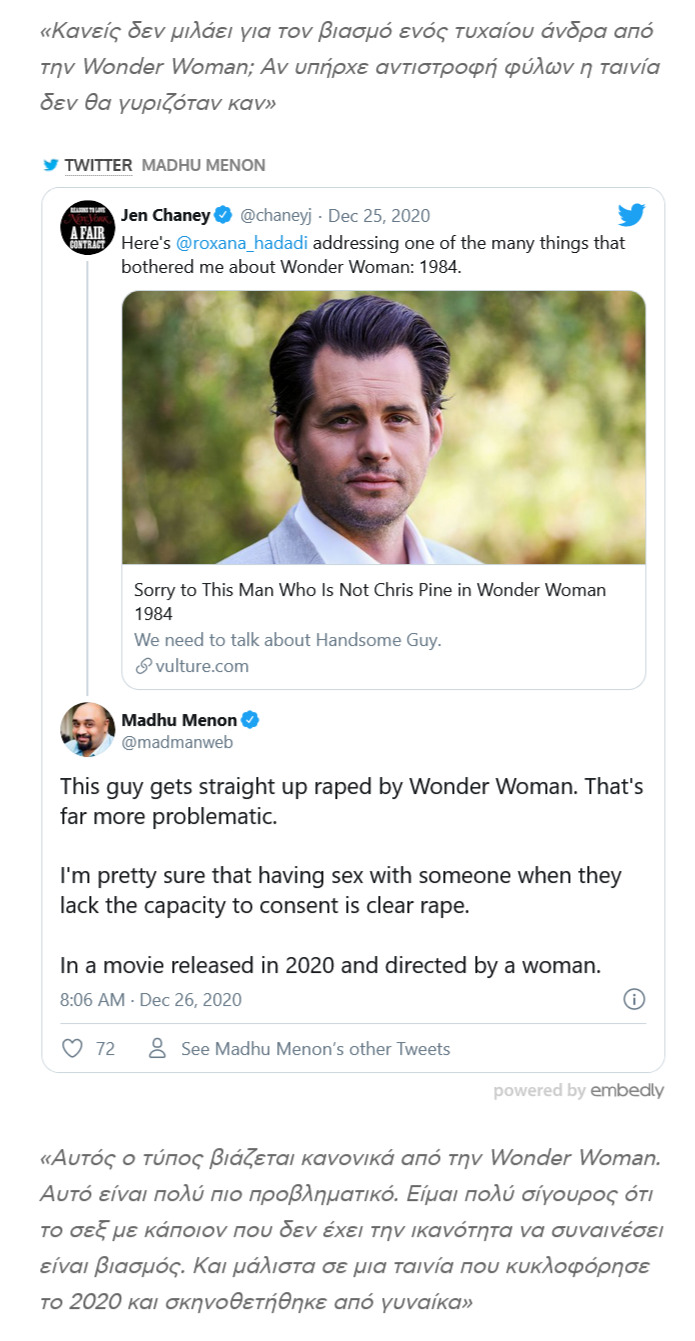Click the MADHU MENON source link above the tweet
The image size is (695, 1341).
tap(203, 165)
